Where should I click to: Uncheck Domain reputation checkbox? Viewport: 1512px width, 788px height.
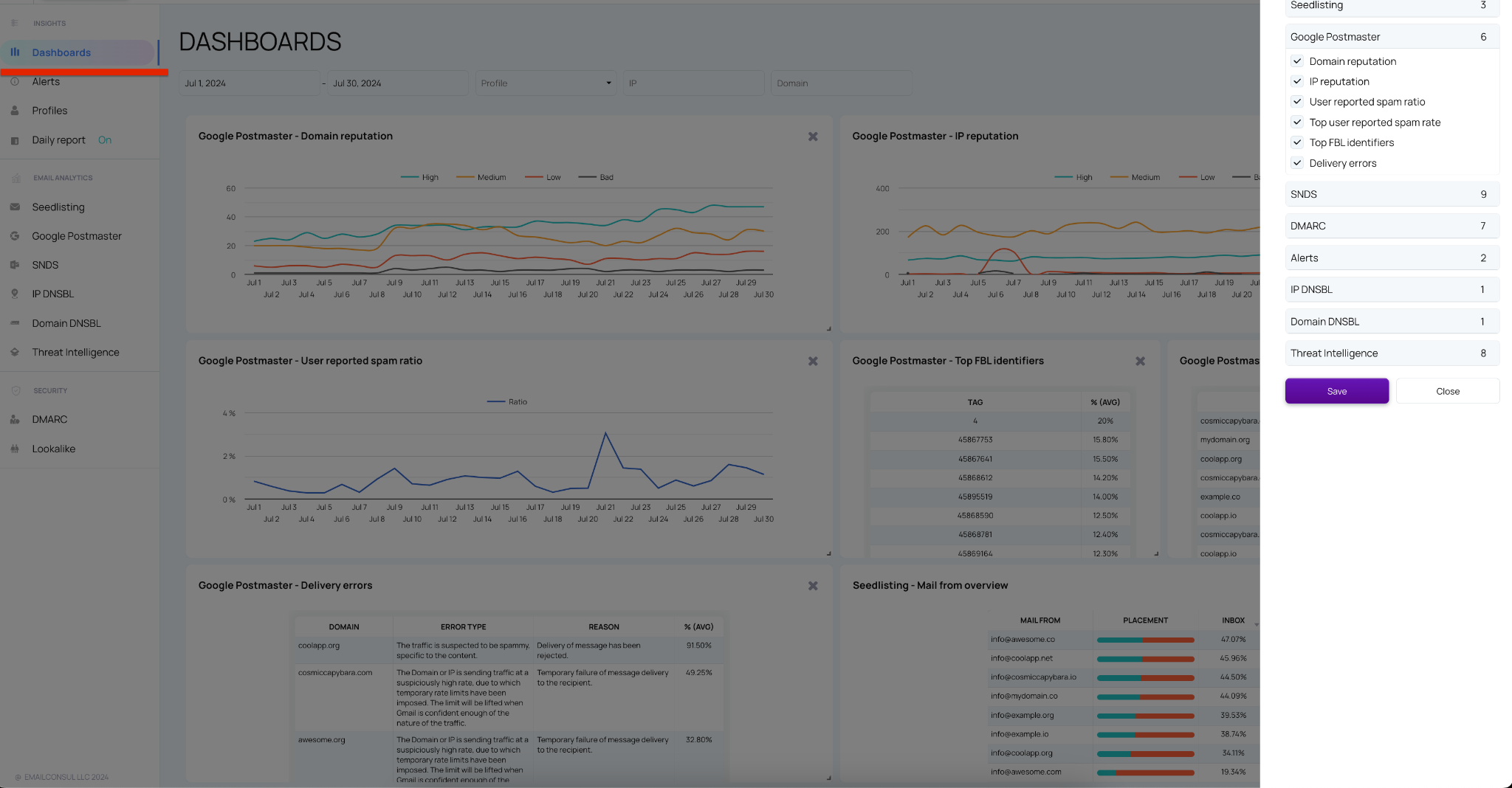1297,61
